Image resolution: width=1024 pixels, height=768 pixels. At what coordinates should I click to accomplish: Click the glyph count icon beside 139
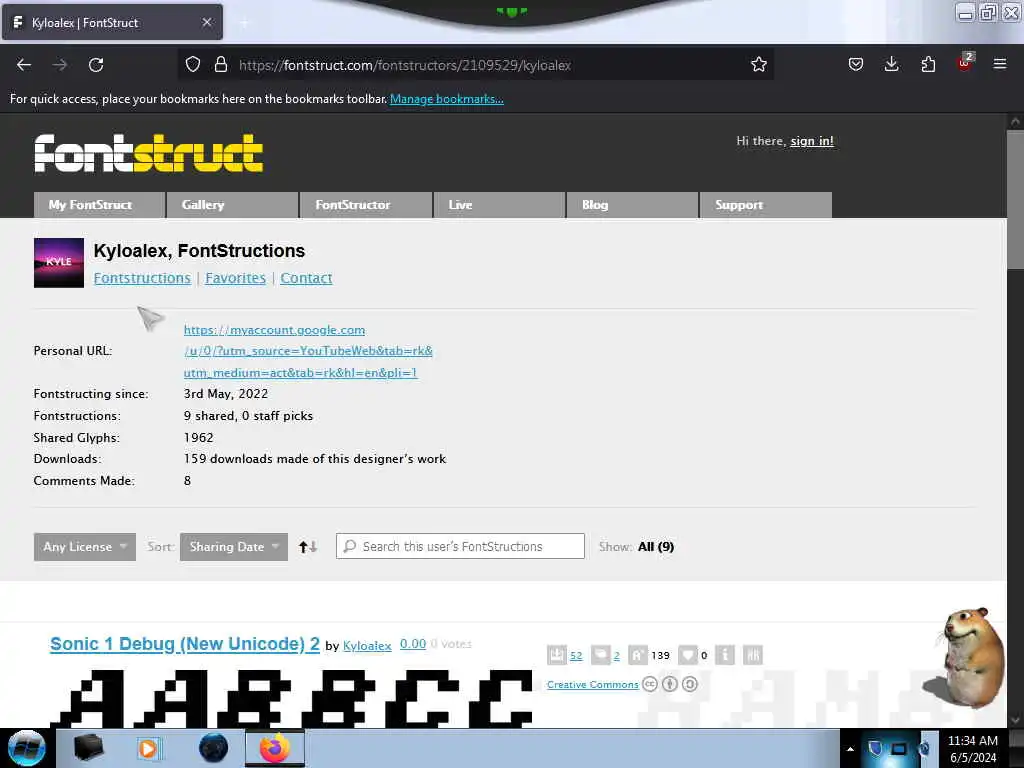coord(637,654)
